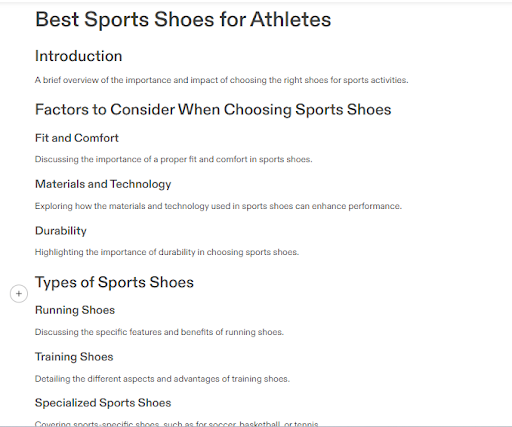Image resolution: width=512 pixels, height=427 pixels.
Task: Select the Specialized Sports Shoes subheading
Action: (x=103, y=403)
